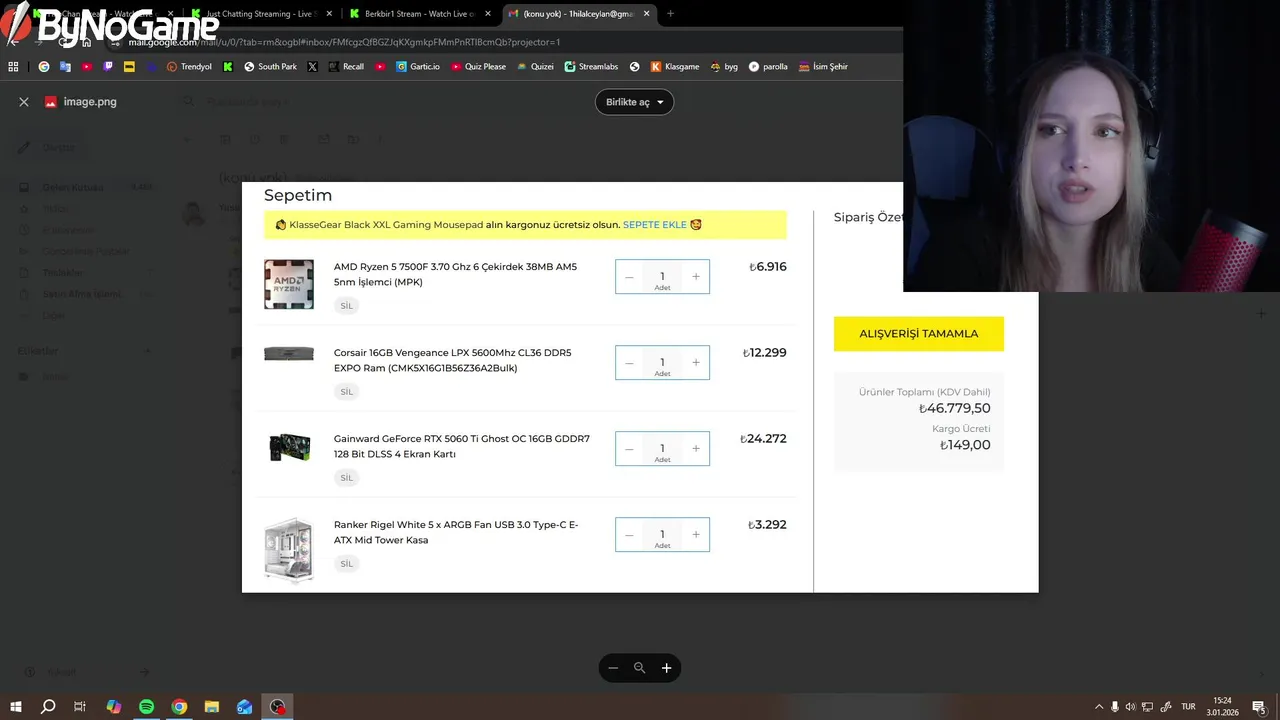This screenshot has width=1280, height=720.
Task: Open the South Park bookmark
Action: click(270, 67)
